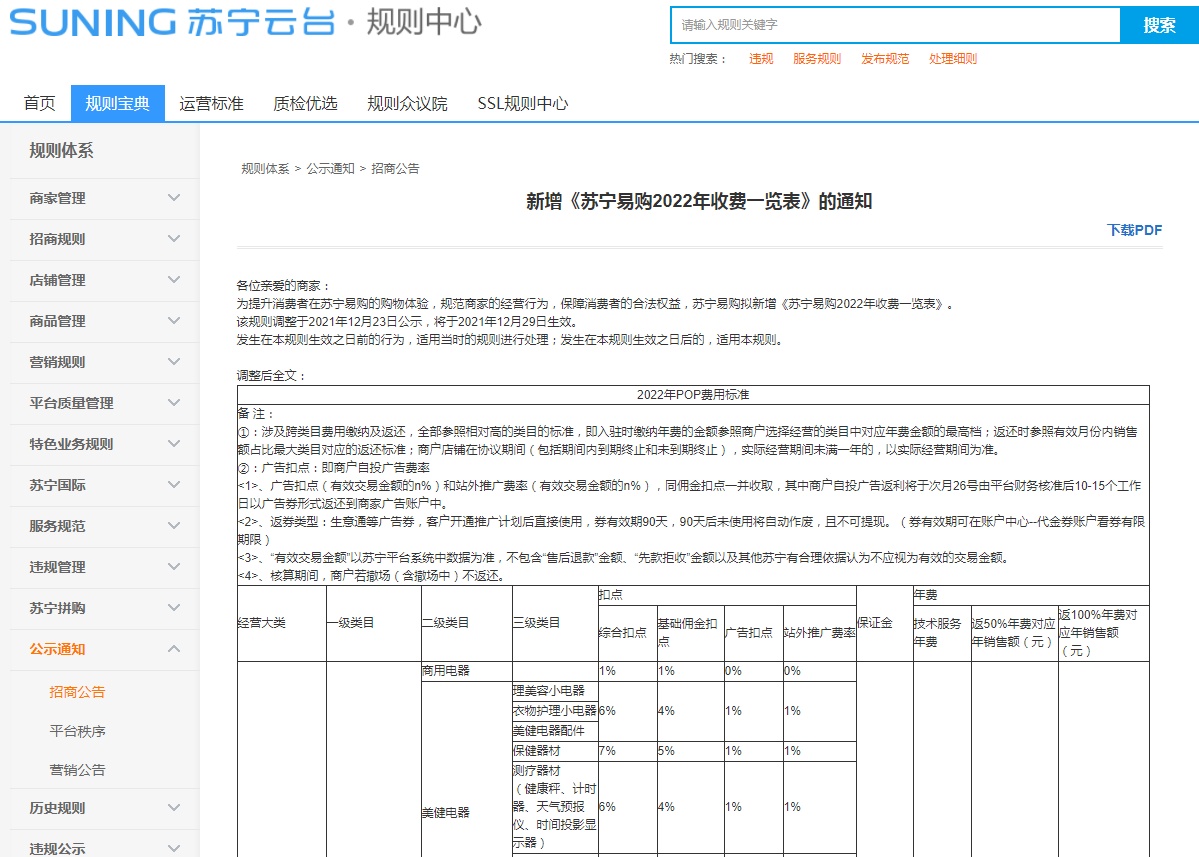The width and height of the screenshot is (1199, 857).
Task: Click 公示通知 in the breadcrumb
Action: 330,169
